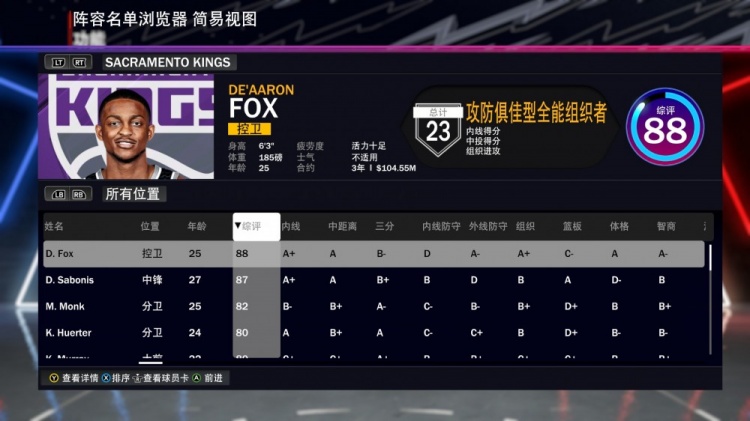This screenshot has width=750, height=421.
Task: Click the 88 综评 overall rating circle
Action: pyautogui.click(x=665, y=127)
